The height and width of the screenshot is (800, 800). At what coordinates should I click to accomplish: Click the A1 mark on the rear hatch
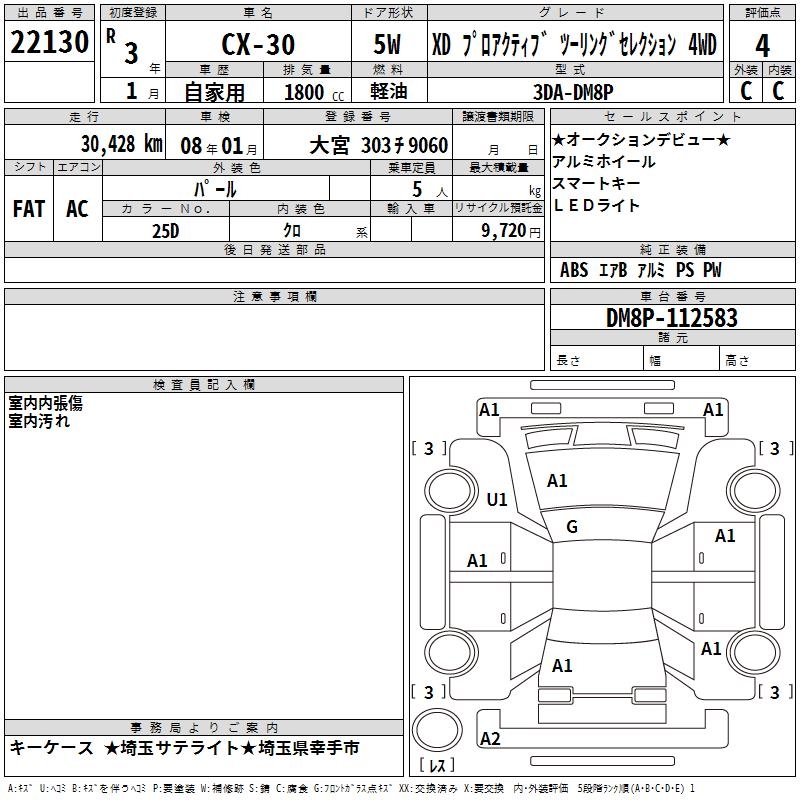[x=562, y=666]
